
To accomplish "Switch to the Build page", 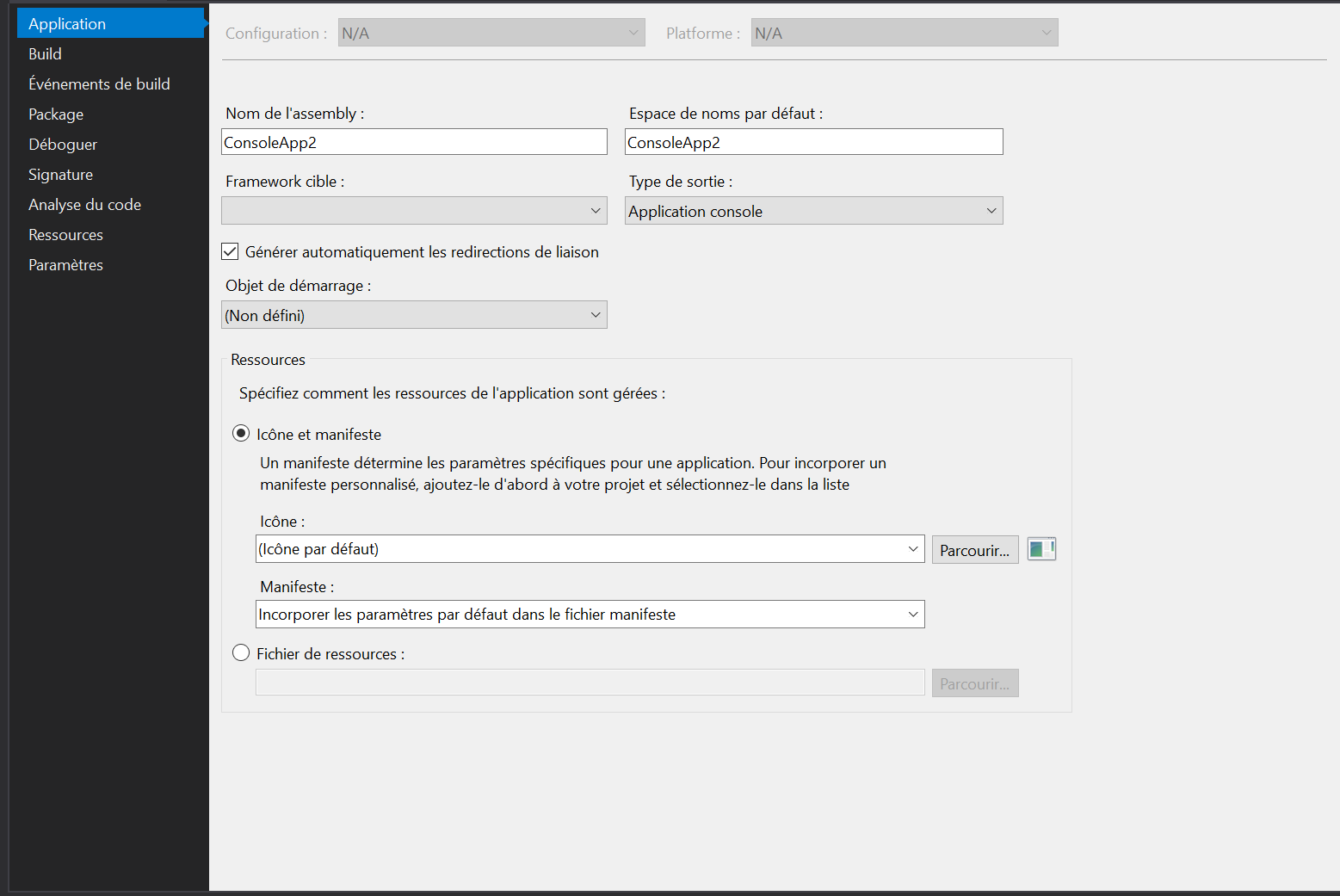I will [x=44, y=53].
